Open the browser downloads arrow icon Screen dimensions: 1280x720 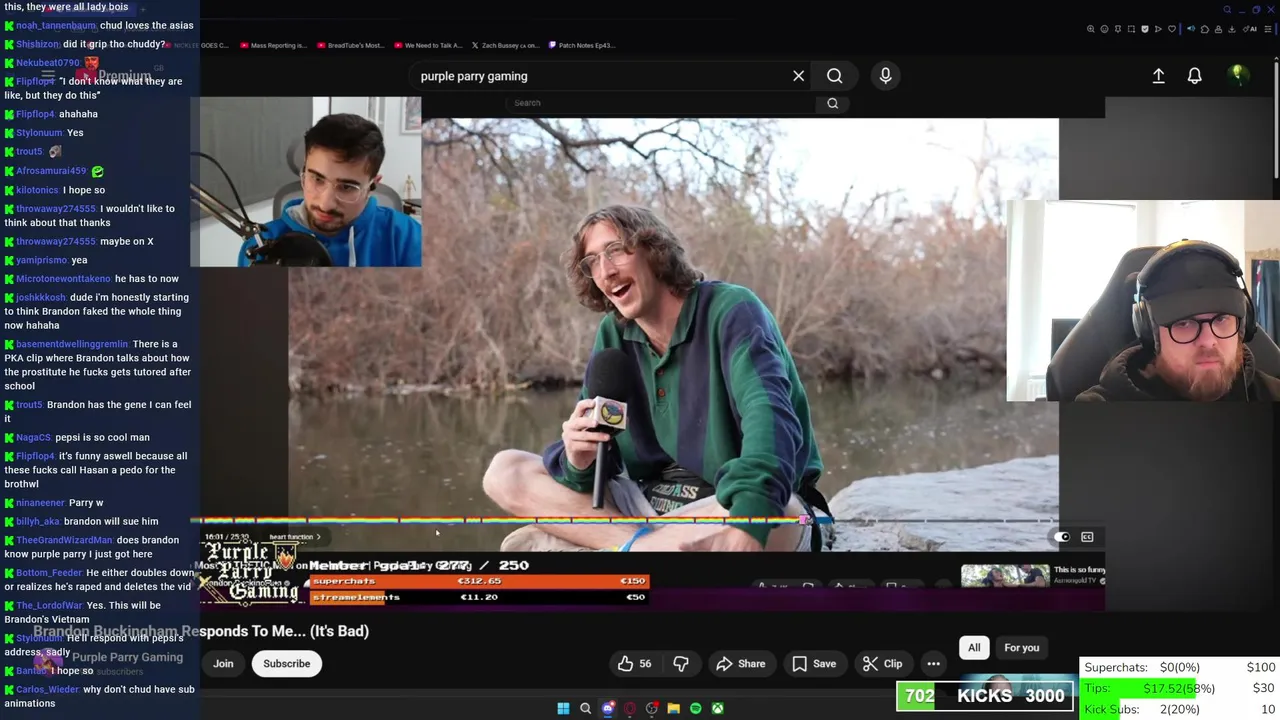(x=1232, y=29)
